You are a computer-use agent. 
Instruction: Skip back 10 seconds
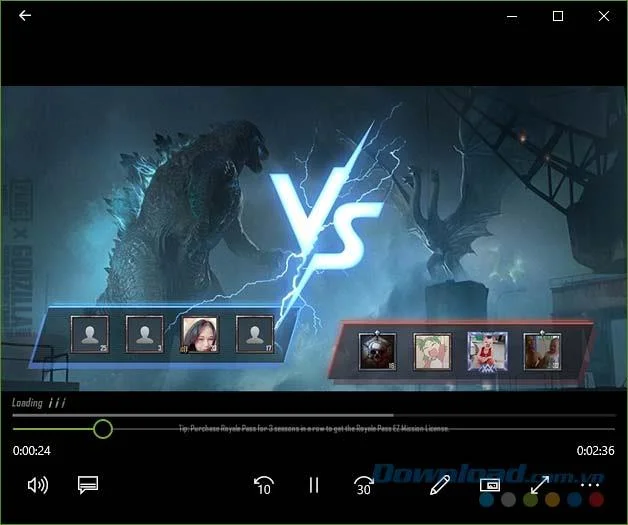pos(264,485)
